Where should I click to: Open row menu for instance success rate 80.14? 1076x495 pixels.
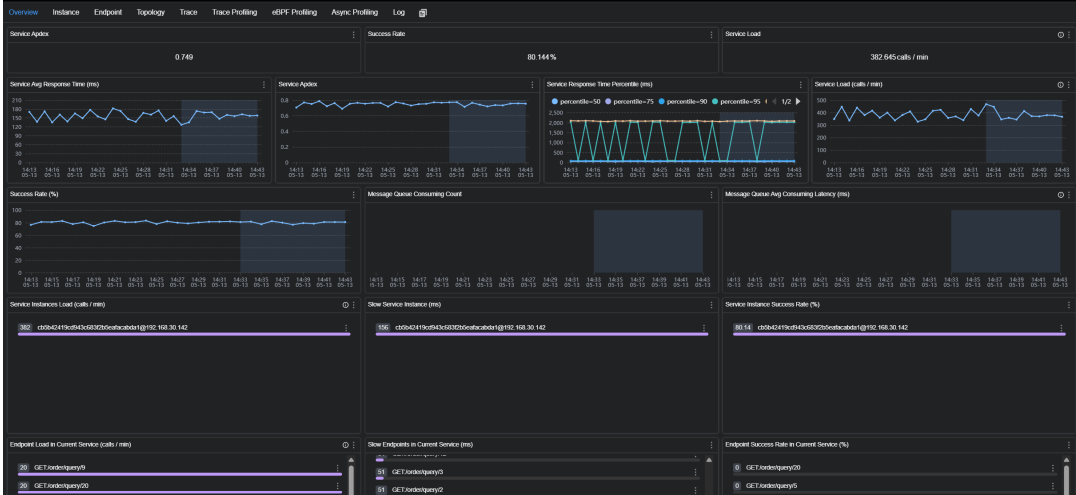1061,328
